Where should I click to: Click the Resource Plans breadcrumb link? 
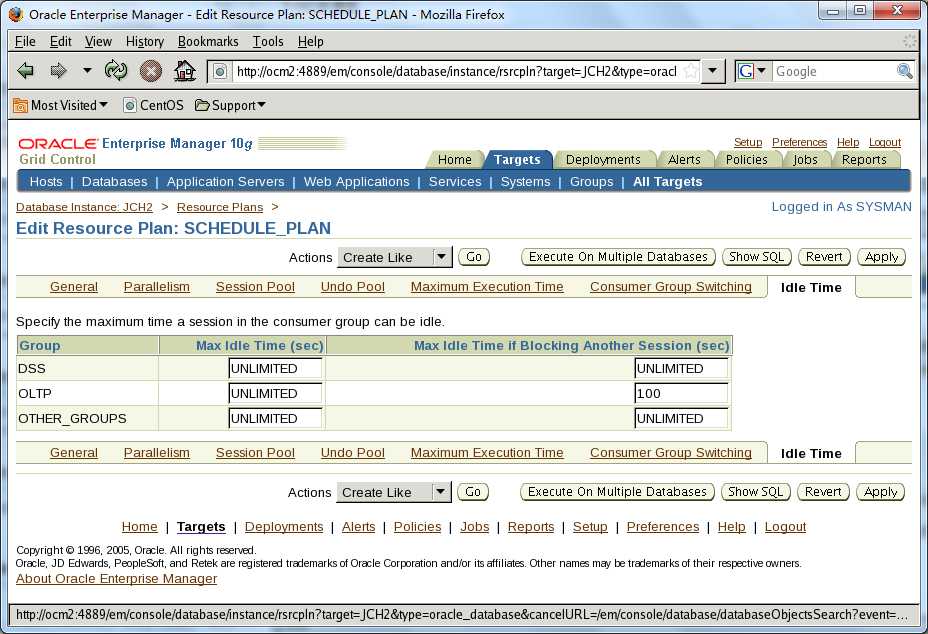click(x=220, y=207)
